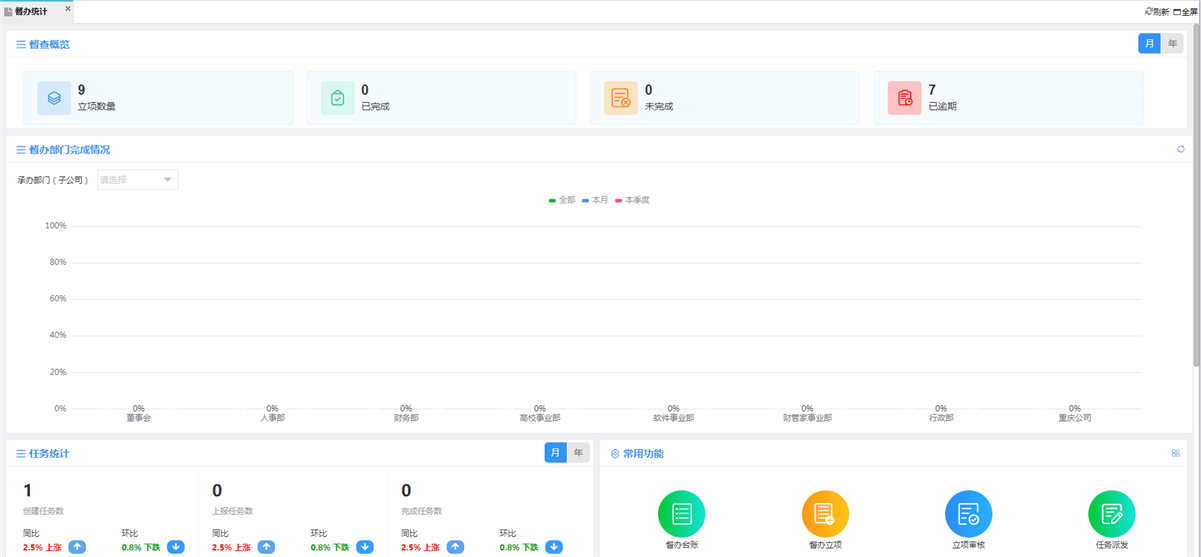Click the 刷新 button at top right
1201x557 pixels.
1156,12
